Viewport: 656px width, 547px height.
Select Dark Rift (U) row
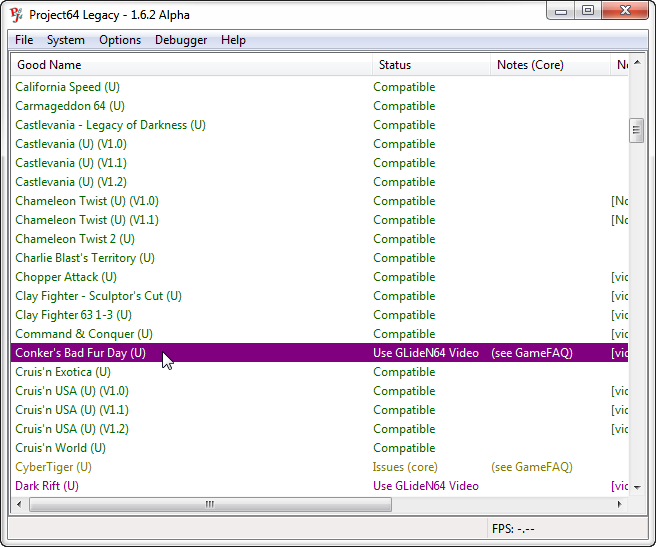click(320, 486)
